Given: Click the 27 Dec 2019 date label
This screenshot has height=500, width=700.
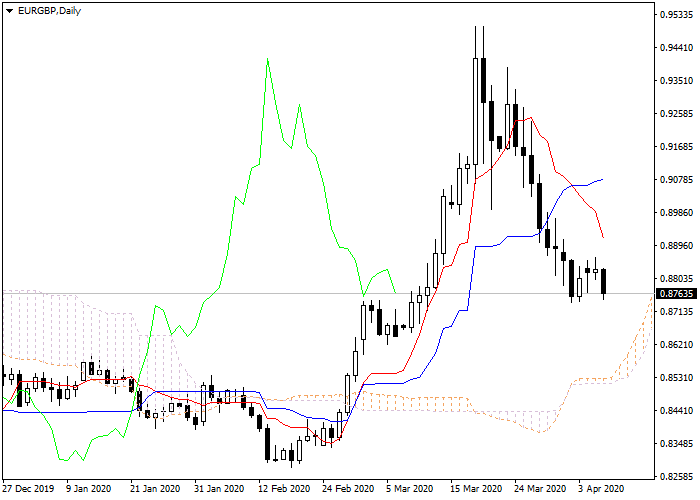Looking at the screenshot, I should [x=29, y=489].
